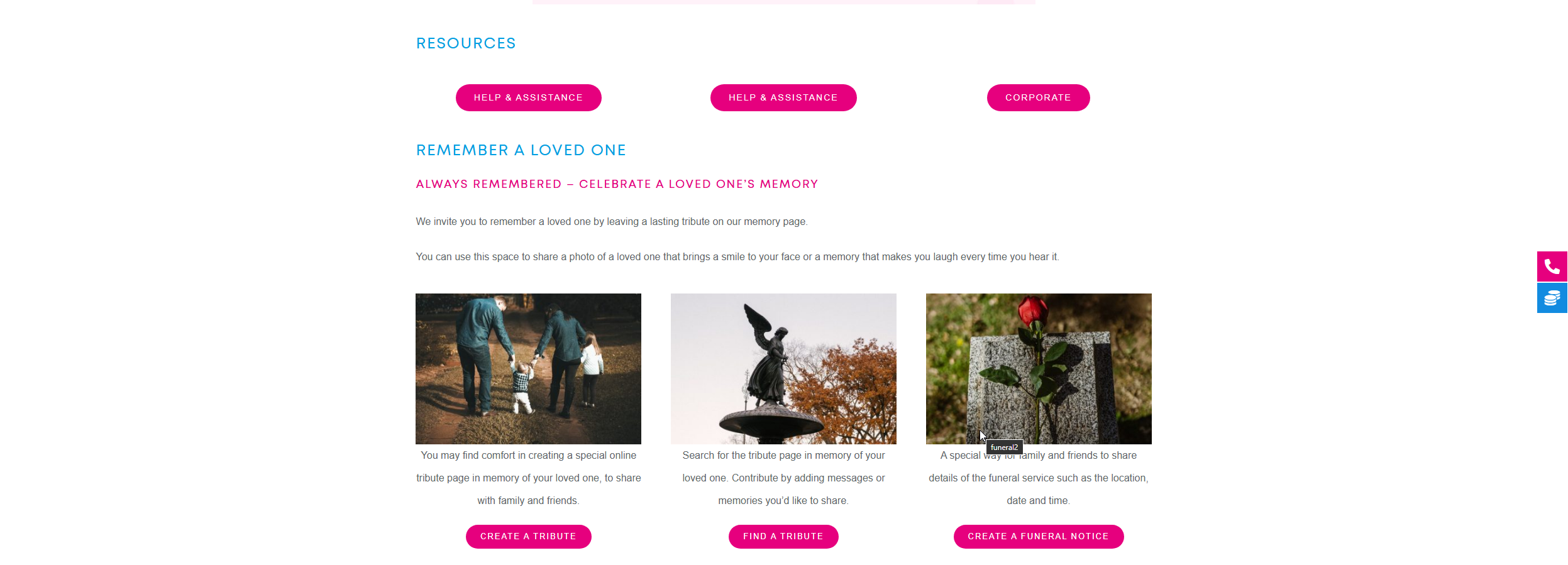
Task: Click the Find a Tribute button
Action: coord(783,536)
